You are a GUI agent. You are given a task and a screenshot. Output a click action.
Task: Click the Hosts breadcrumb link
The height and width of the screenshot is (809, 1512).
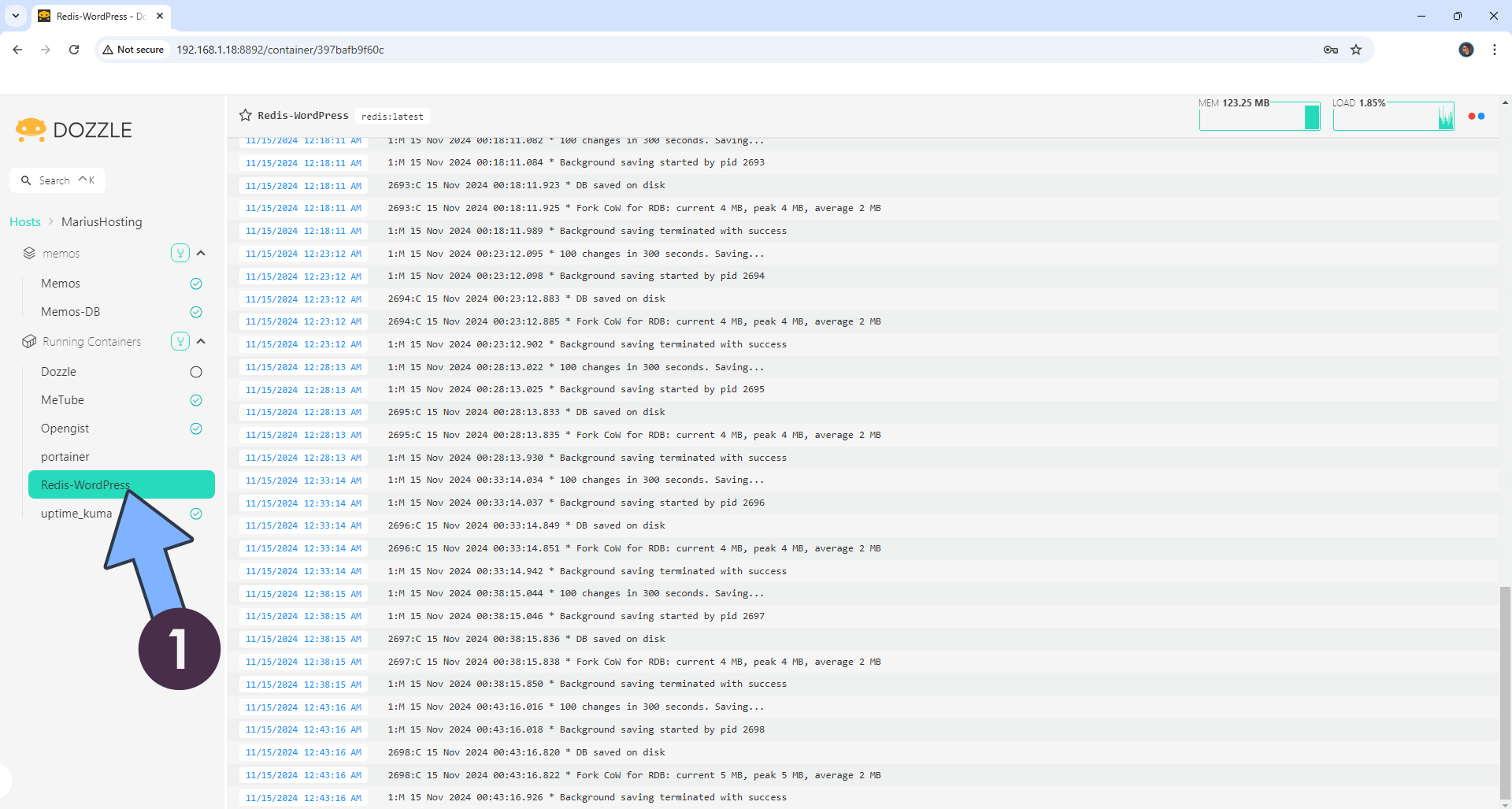coord(25,222)
